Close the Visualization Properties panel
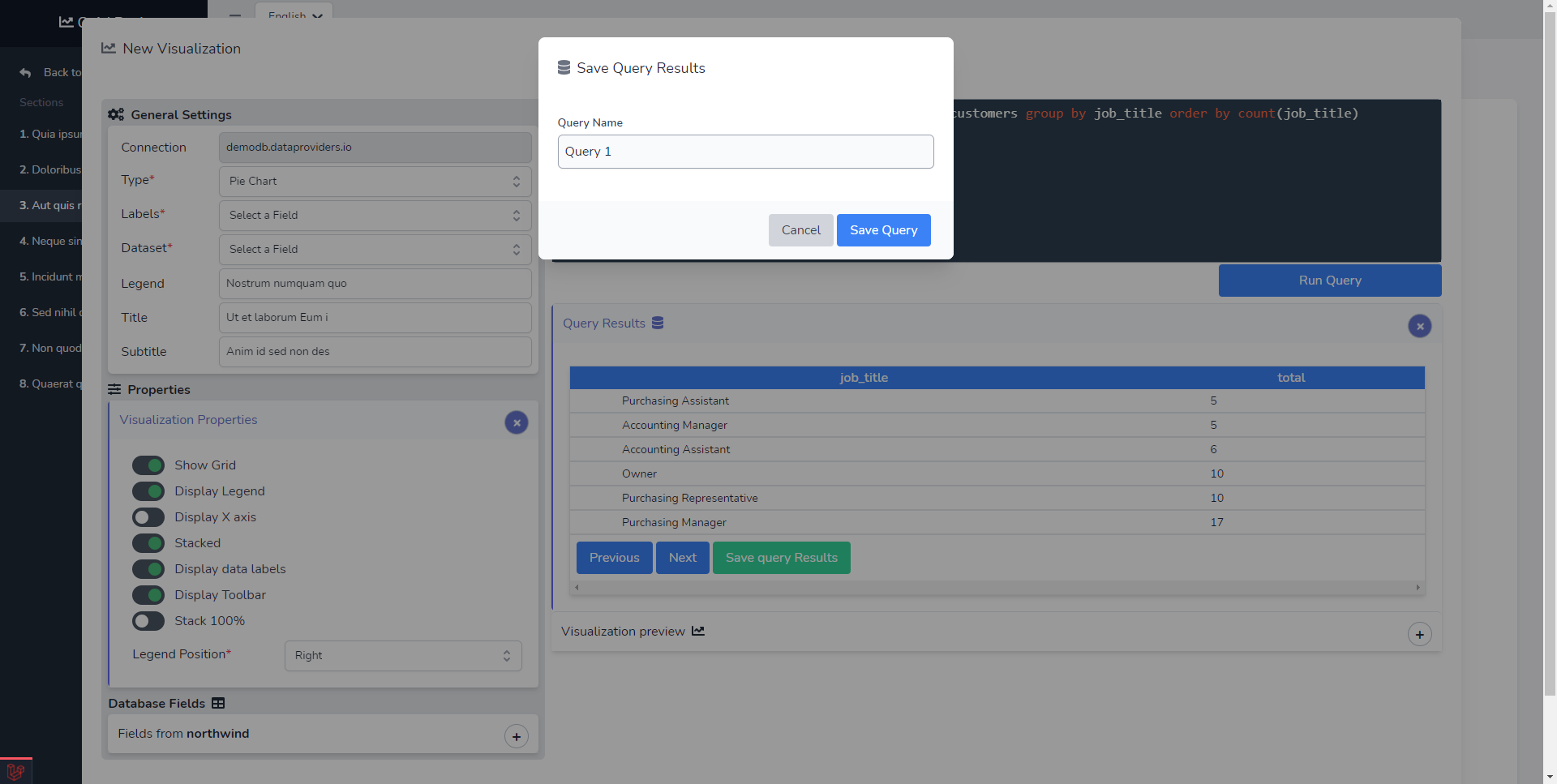 click(x=517, y=422)
